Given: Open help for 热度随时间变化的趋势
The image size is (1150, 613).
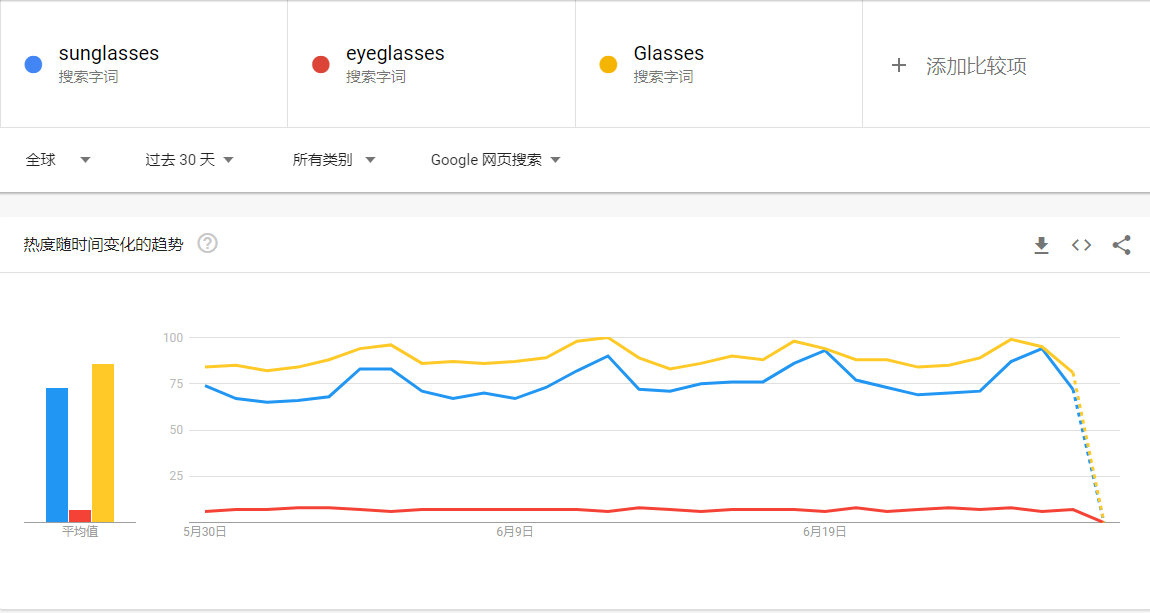Looking at the screenshot, I should (208, 243).
